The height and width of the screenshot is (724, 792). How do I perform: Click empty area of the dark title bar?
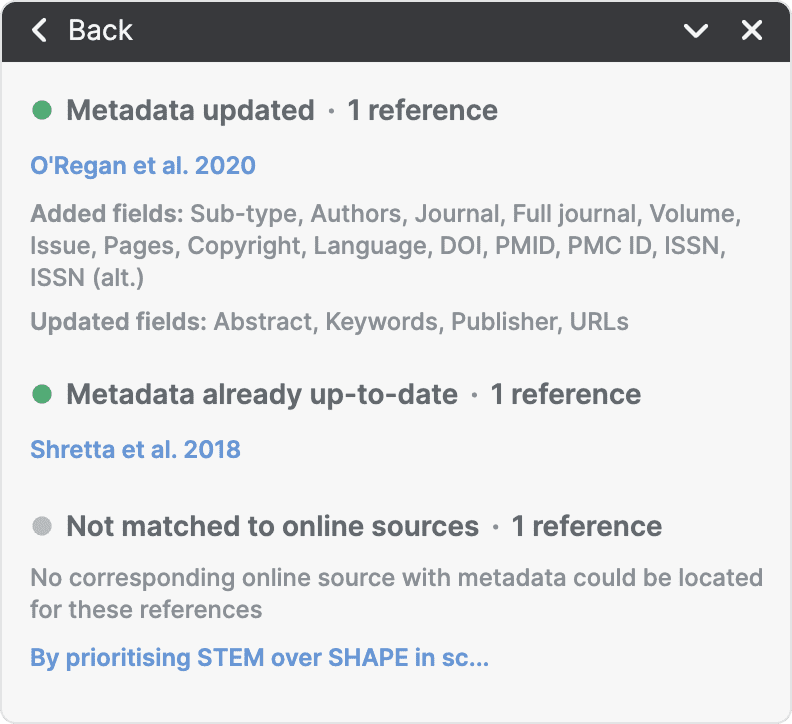[x=400, y=31]
